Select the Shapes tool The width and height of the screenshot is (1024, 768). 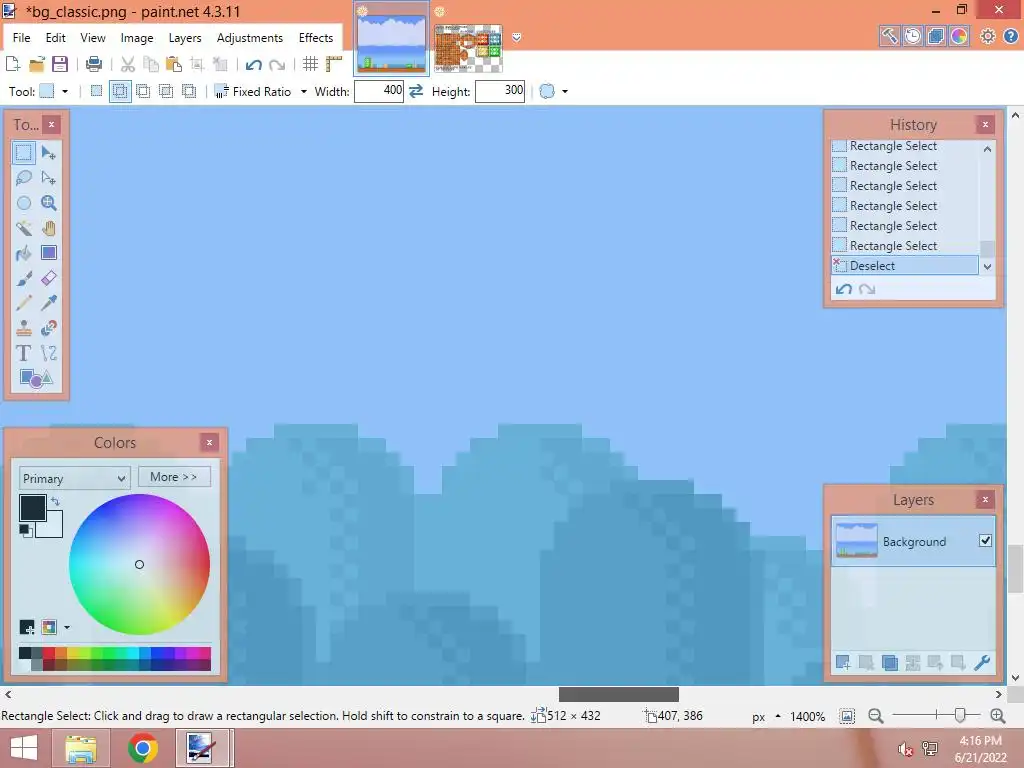tap(36, 378)
